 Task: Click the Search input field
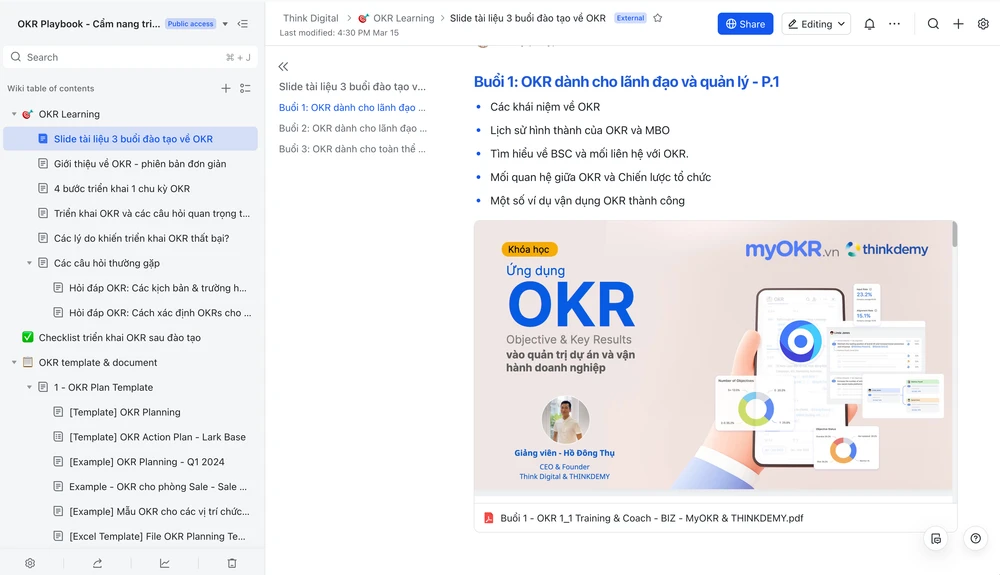120,57
